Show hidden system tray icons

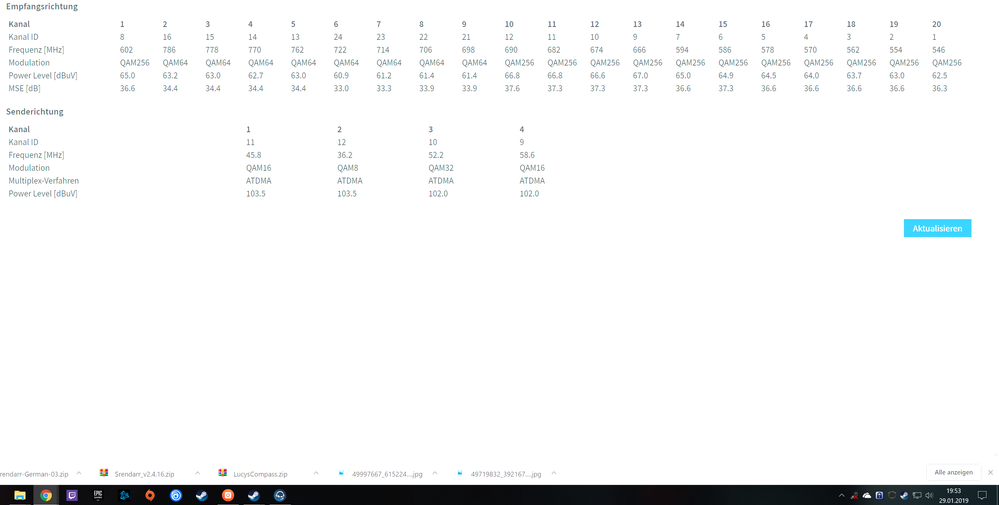click(x=842, y=495)
